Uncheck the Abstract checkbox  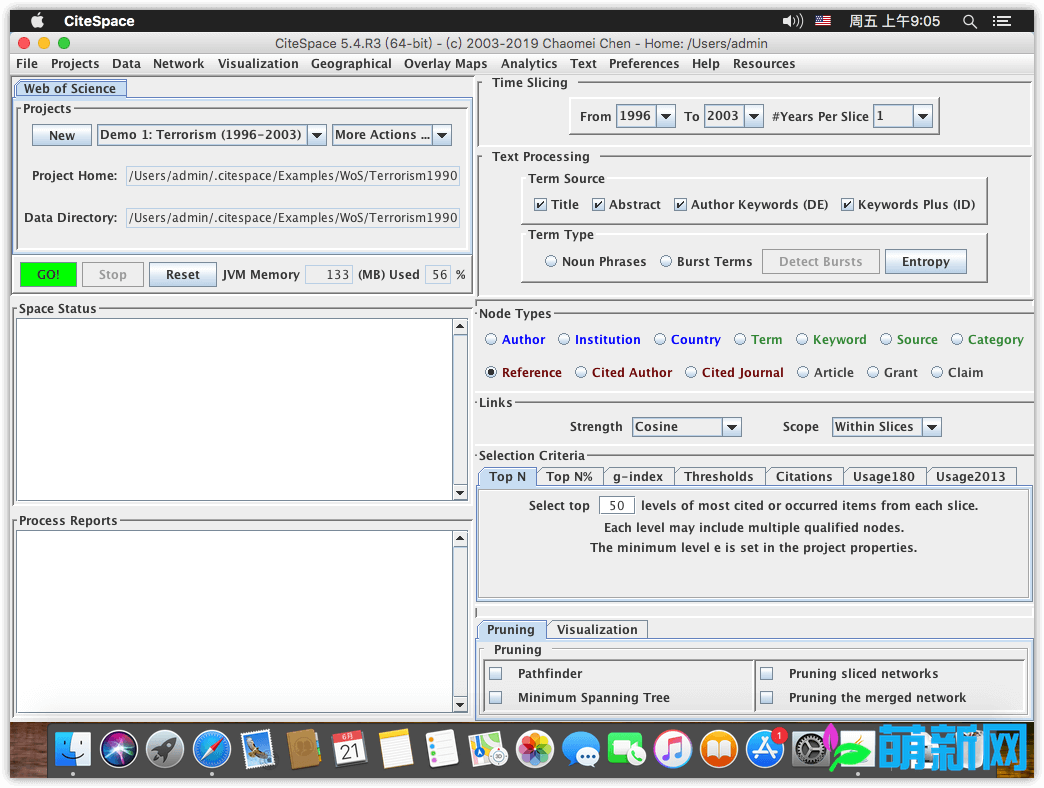coord(599,204)
